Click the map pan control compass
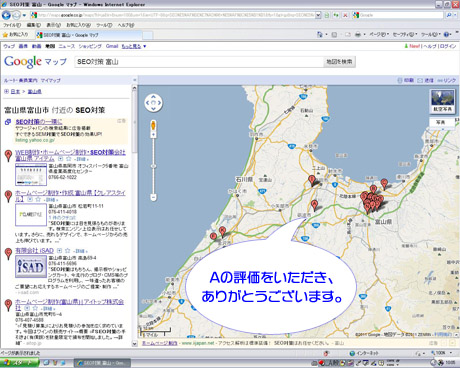This screenshot has height=368, width=460. [x=153, y=103]
